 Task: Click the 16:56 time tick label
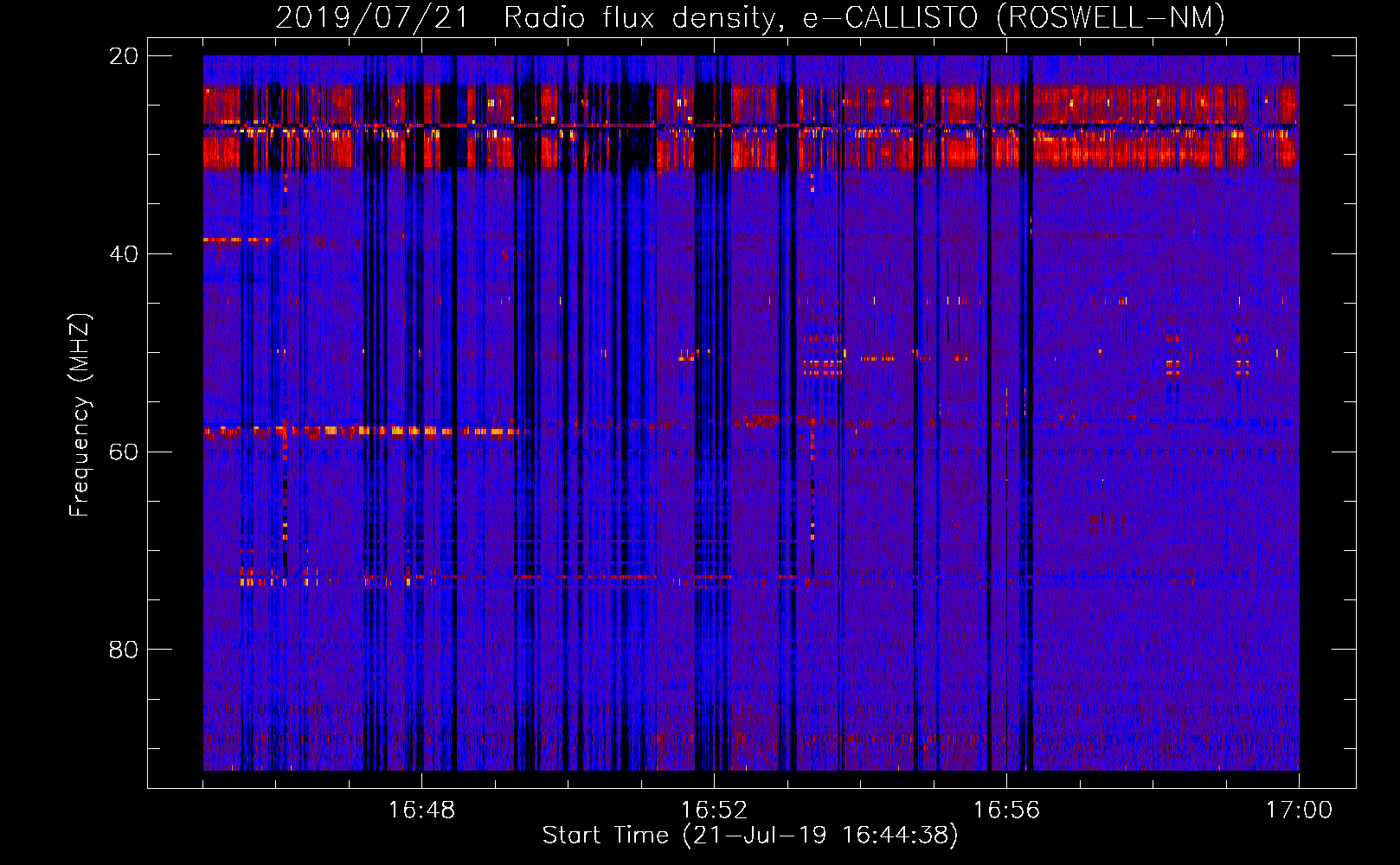(1006, 811)
